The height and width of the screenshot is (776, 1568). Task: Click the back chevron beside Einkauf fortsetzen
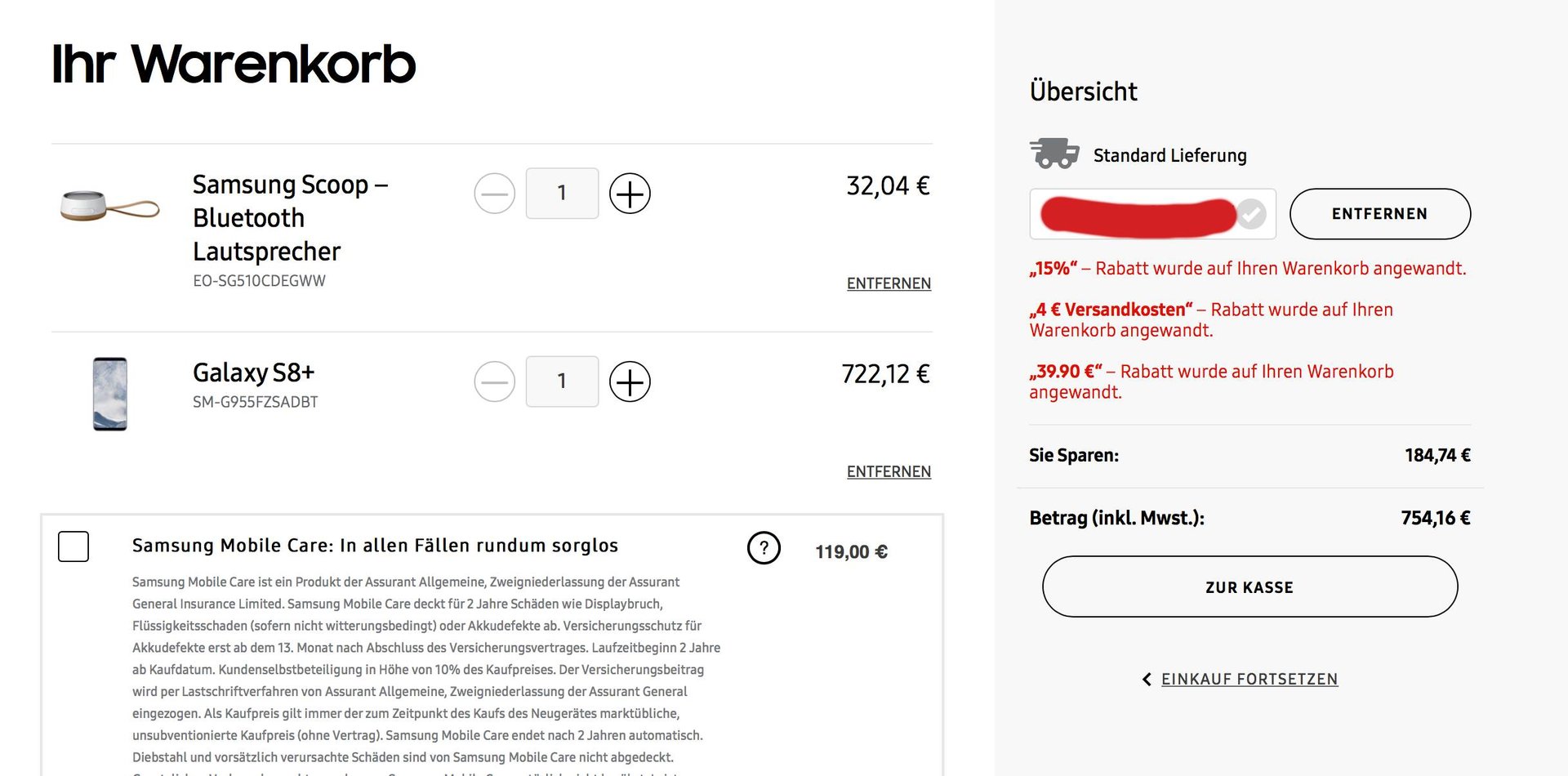coord(1147,680)
